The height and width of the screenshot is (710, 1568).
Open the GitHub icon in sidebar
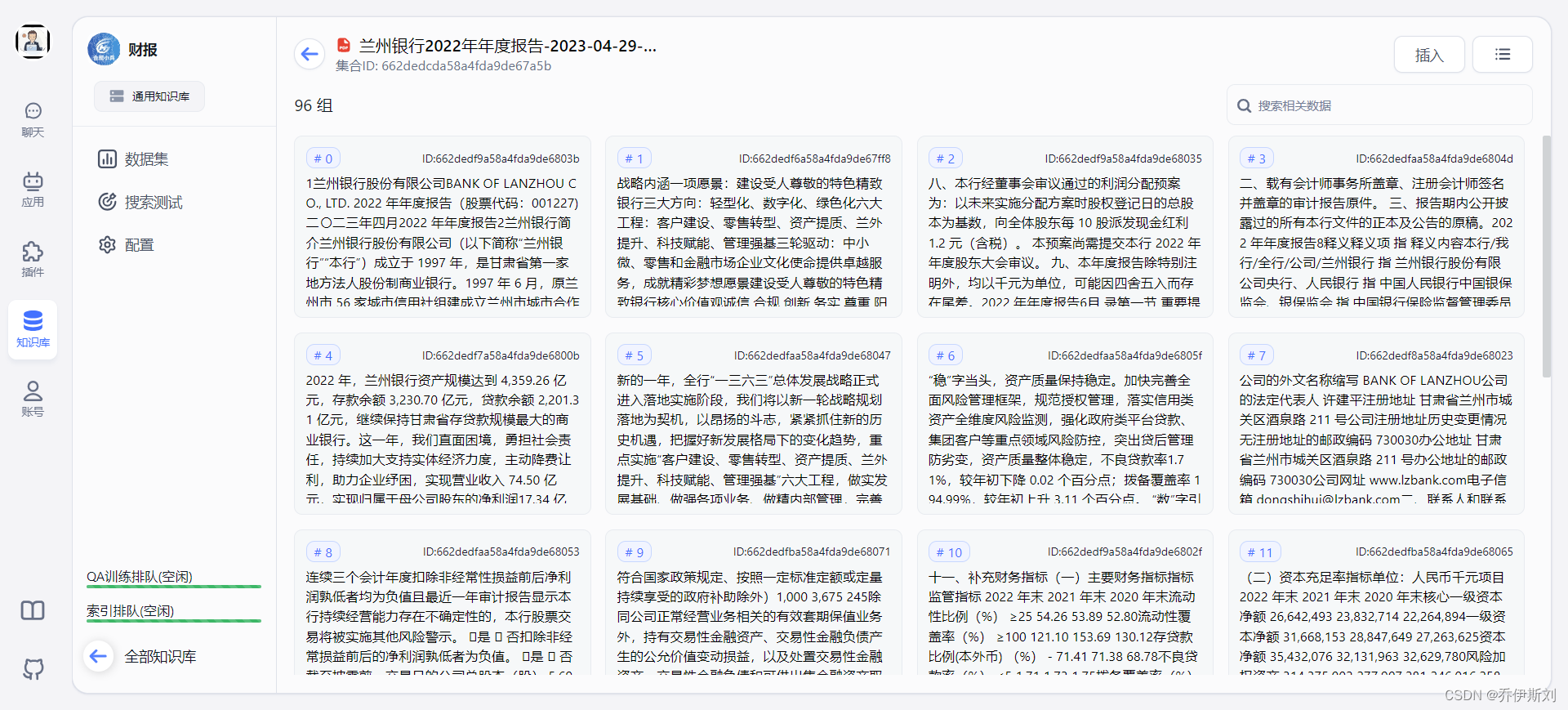[33, 669]
